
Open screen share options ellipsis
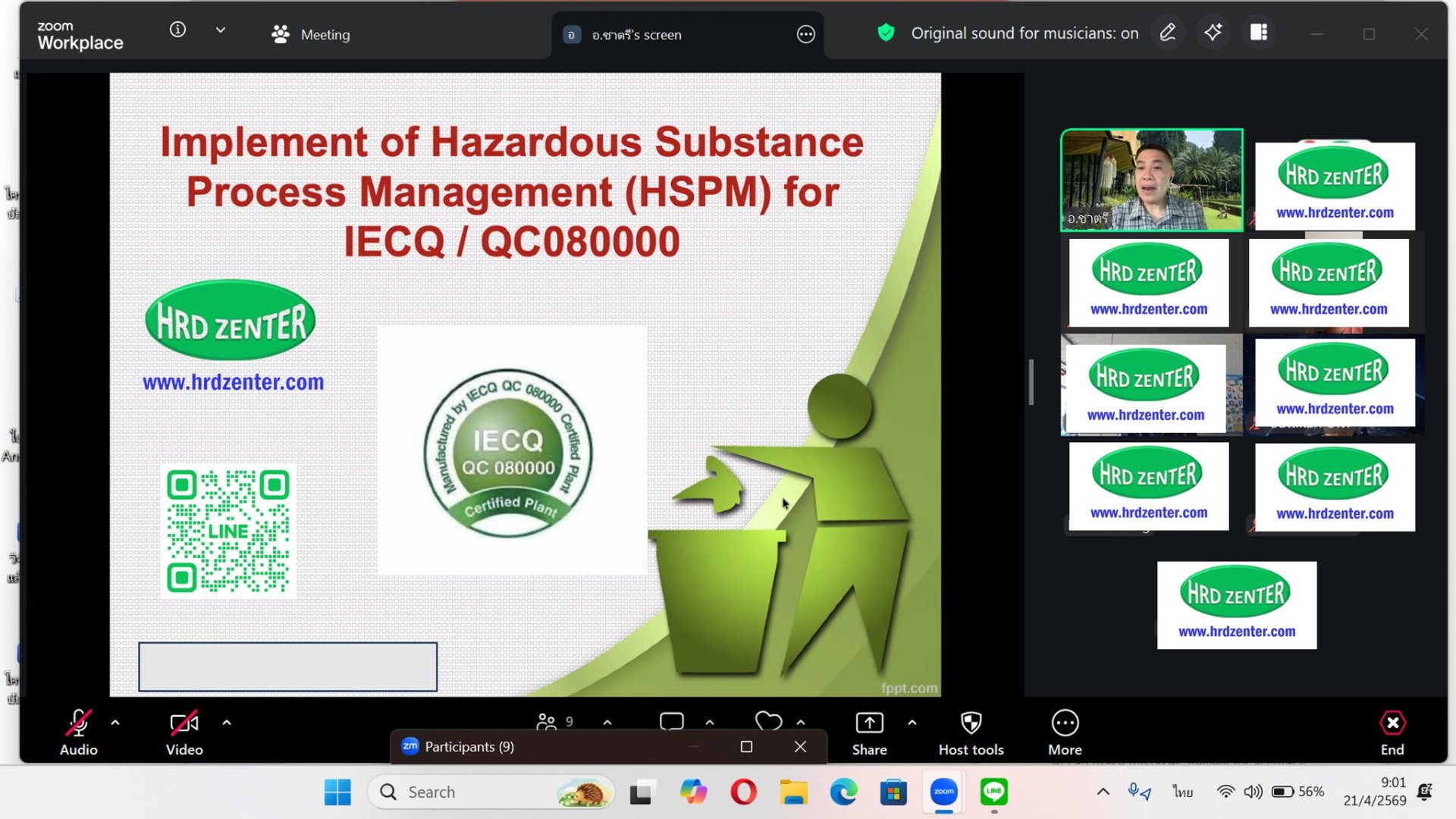click(x=806, y=34)
